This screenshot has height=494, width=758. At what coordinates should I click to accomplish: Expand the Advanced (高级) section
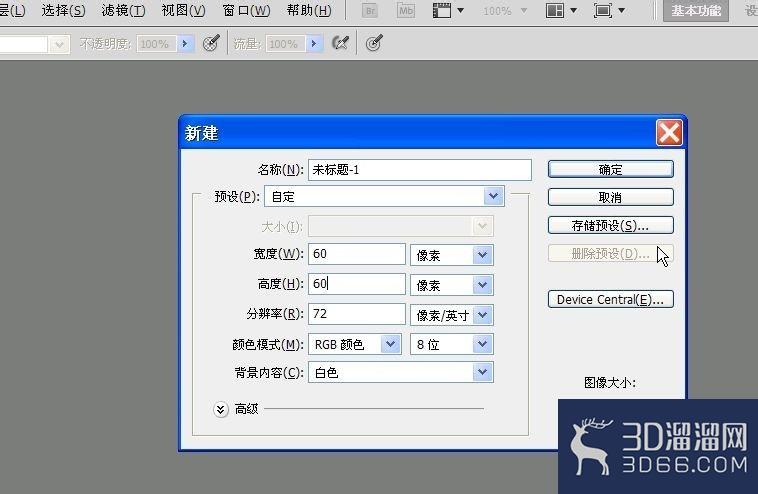click(x=220, y=409)
